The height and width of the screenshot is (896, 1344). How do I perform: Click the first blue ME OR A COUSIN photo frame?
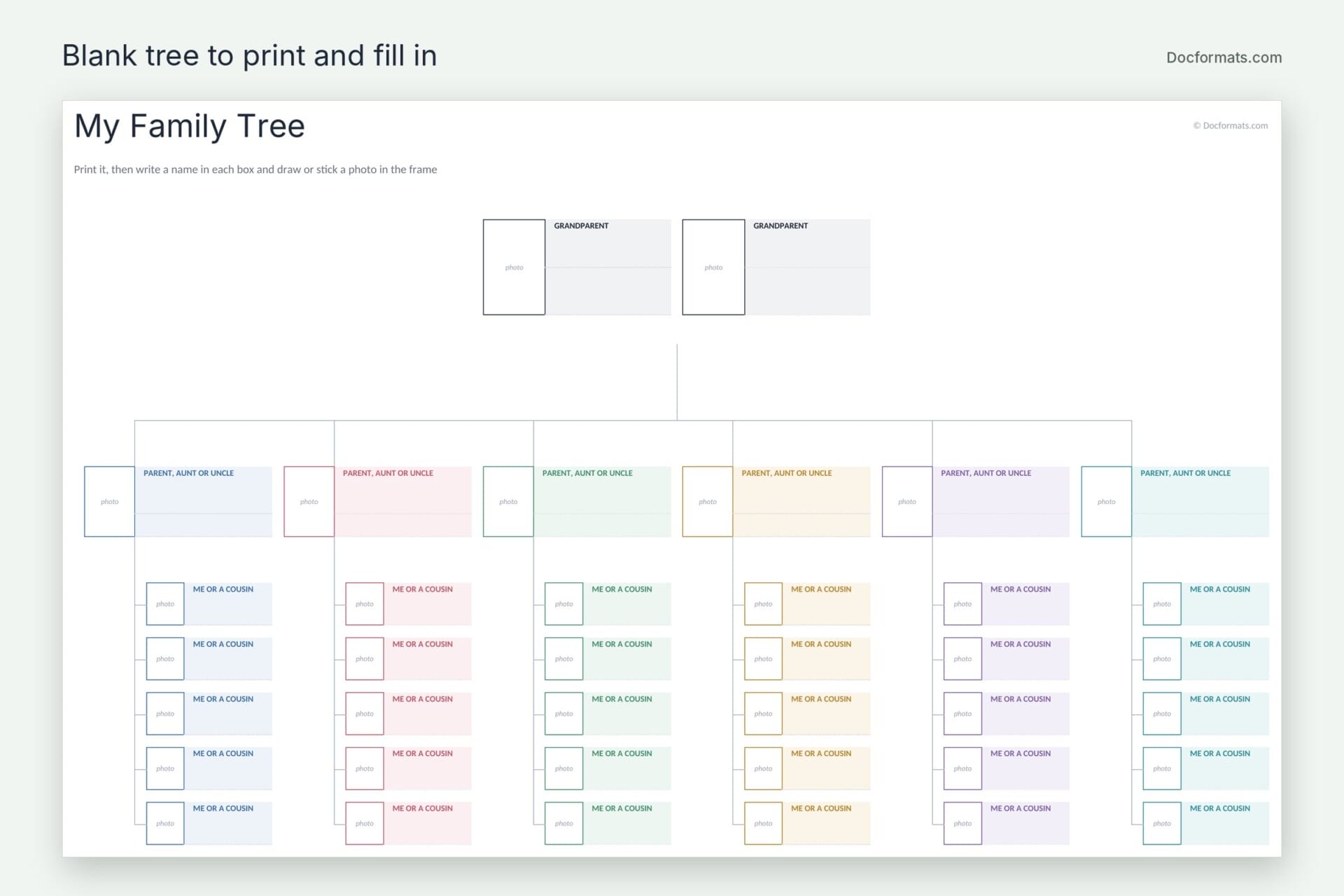click(x=165, y=604)
